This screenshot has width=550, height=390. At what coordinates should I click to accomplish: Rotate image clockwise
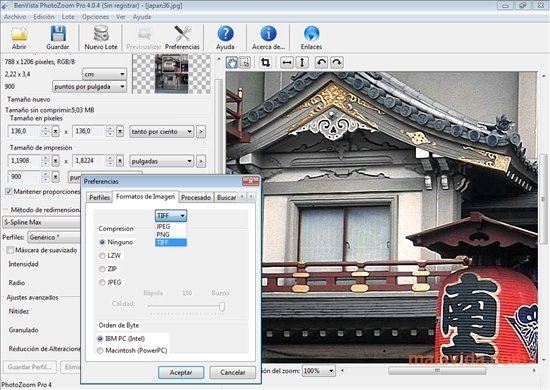[x=337, y=63]
